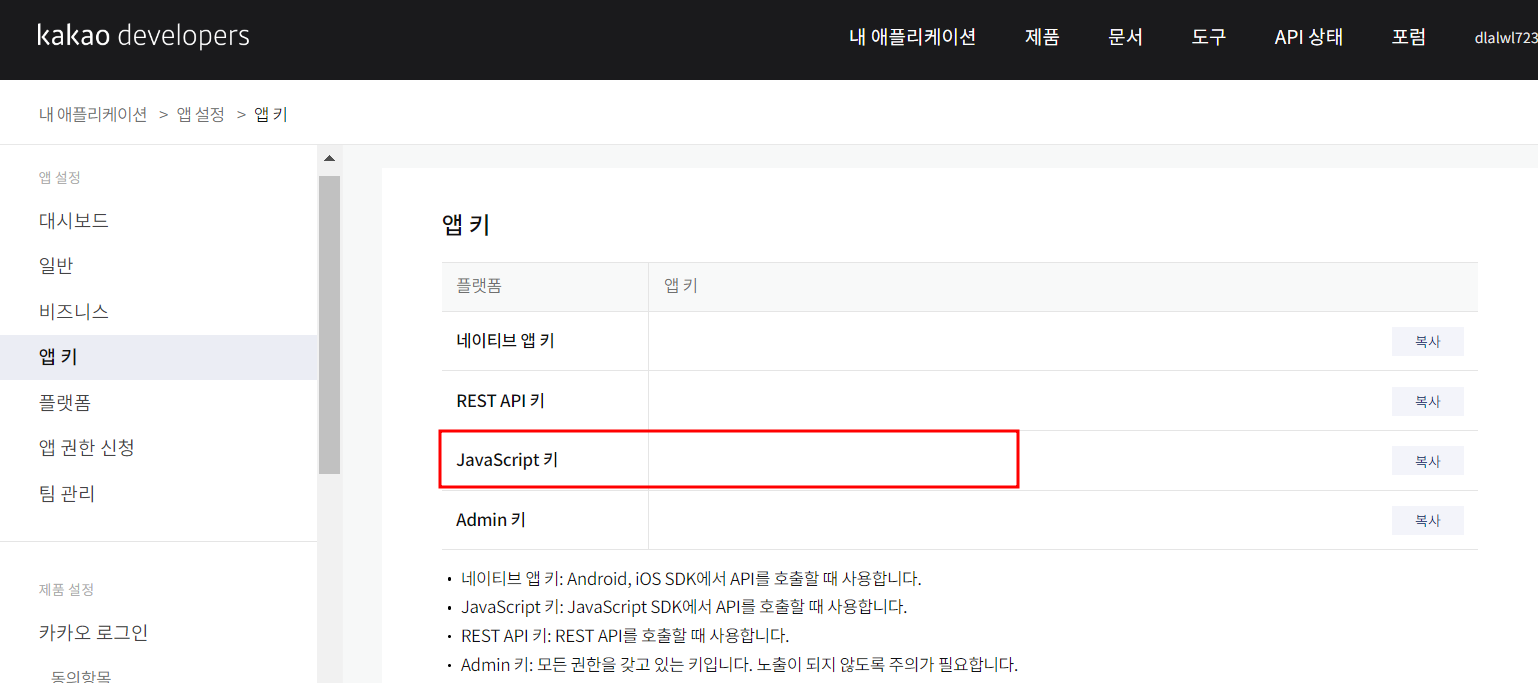This screenshot has width=1538, height=683.
Task: Open 비즈니스 in sidebar
Action: (74, 311)
